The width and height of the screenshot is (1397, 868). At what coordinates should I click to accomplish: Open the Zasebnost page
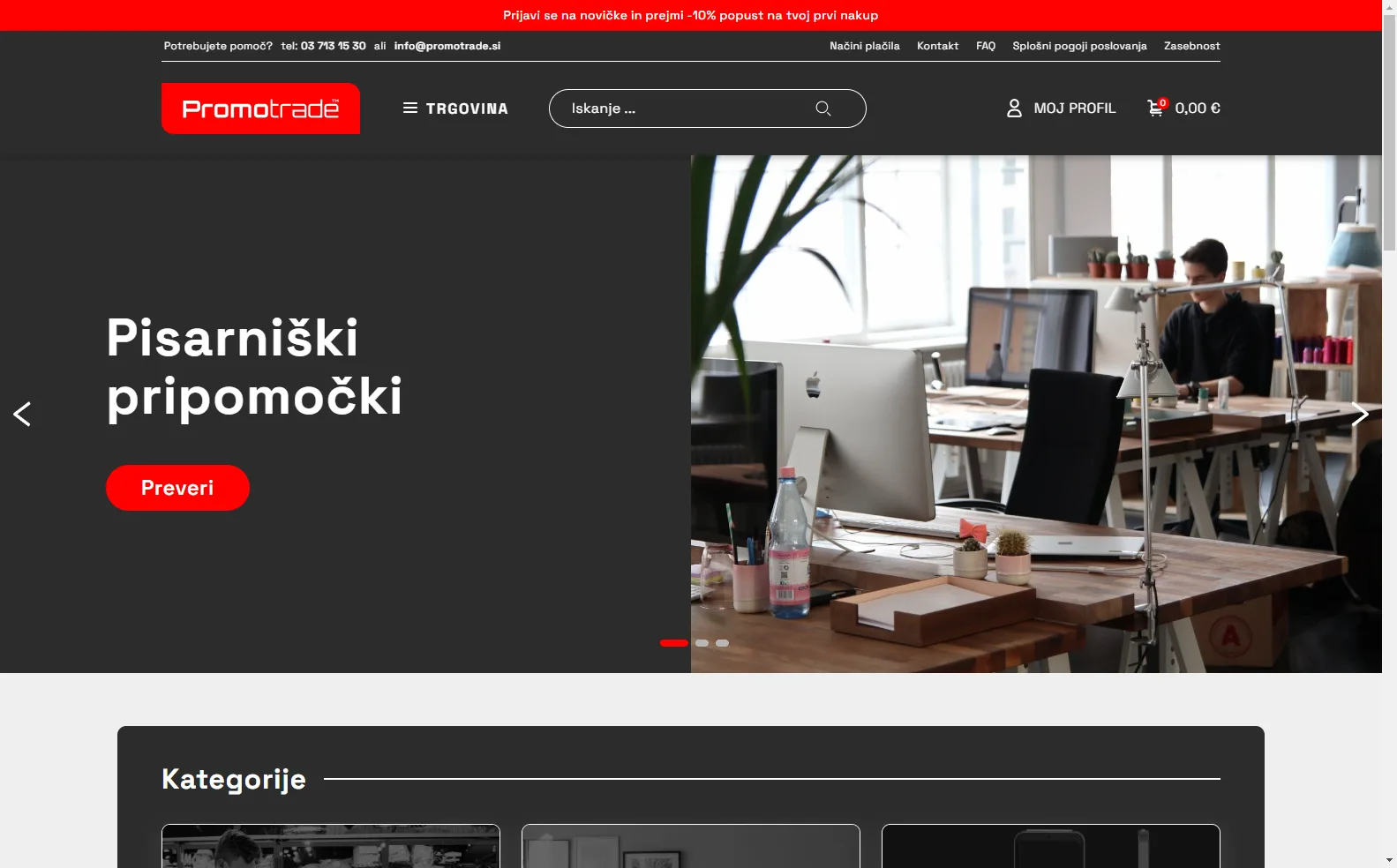[1192, 46]
